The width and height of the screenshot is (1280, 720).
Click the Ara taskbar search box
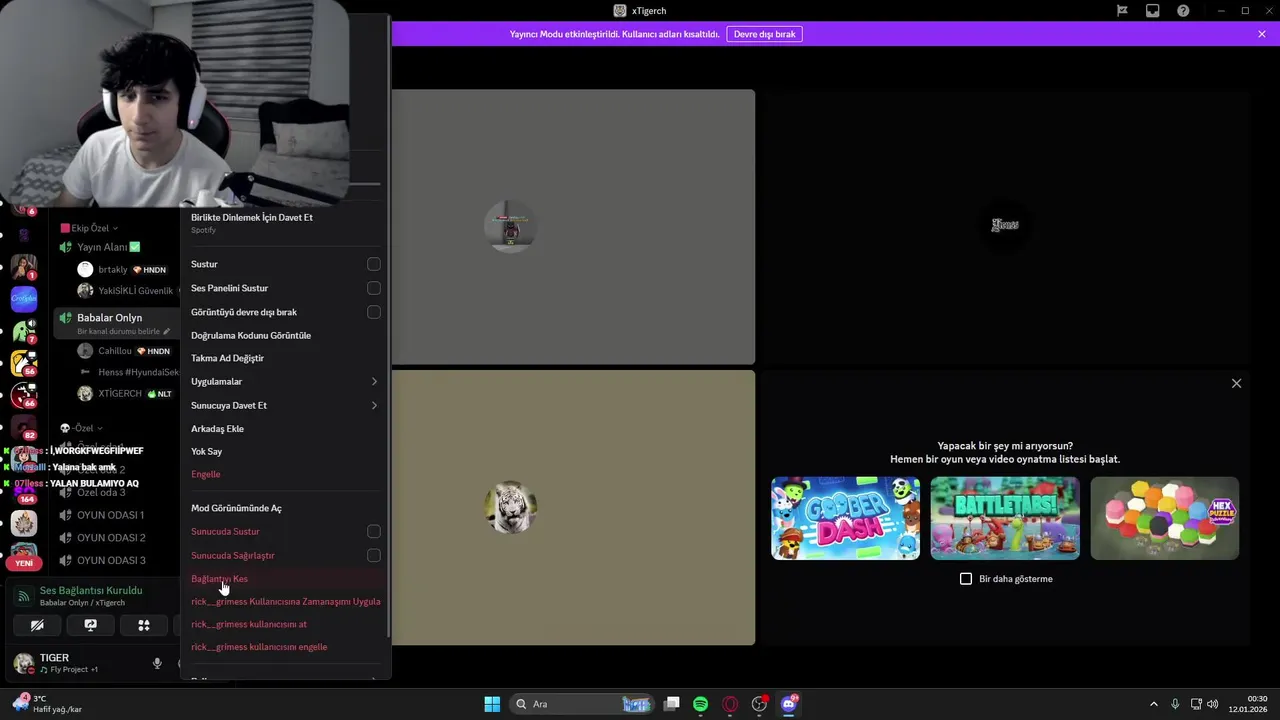click(x=584, y=704)
